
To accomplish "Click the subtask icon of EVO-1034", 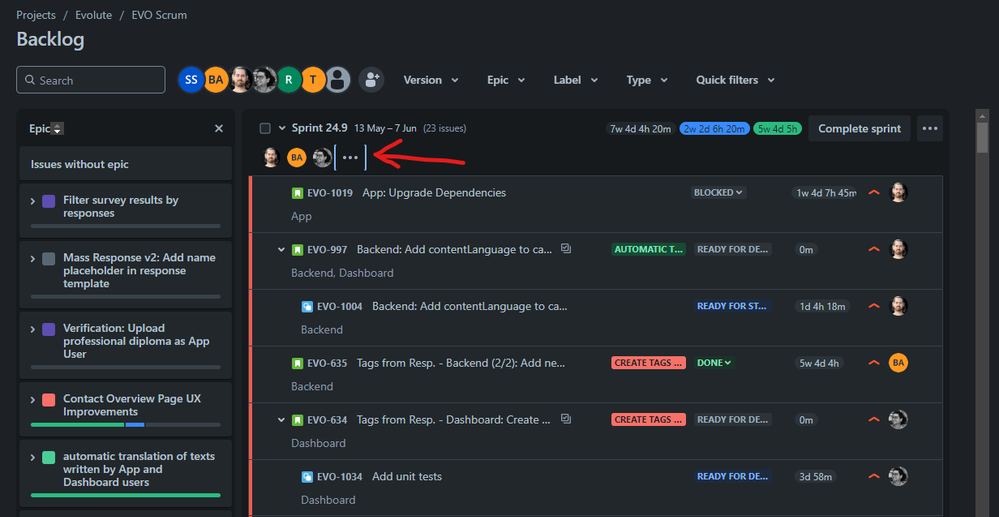I will pos(307,476).
